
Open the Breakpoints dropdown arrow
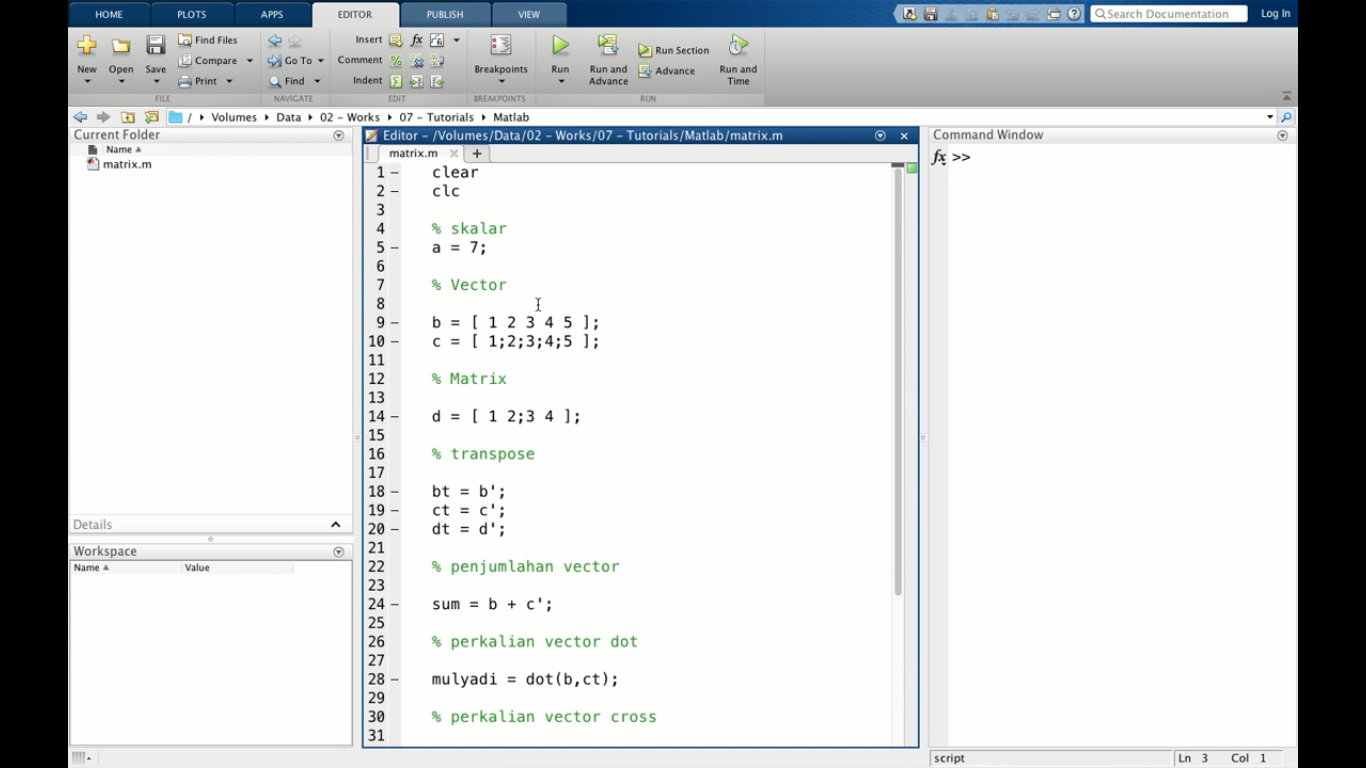(501, 81)
